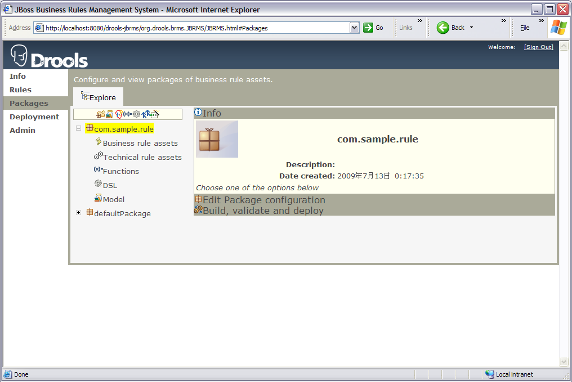This screenshot has height=382, width=572.
Task: Click the picture icon next to Model
Action: [x=98, y=198]
